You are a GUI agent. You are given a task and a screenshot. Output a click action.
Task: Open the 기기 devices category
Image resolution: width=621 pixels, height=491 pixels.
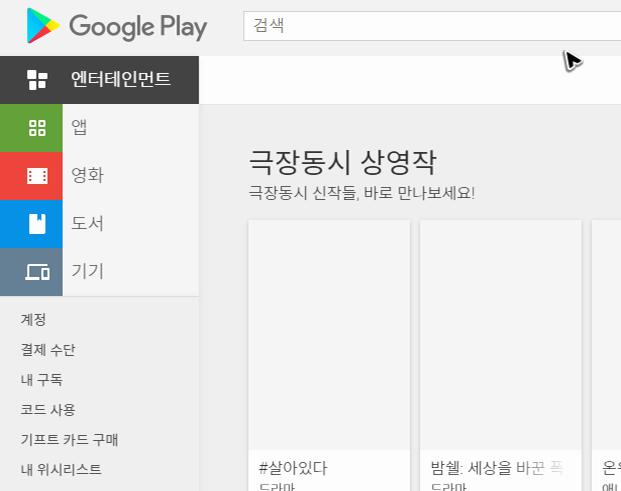pyautogui.click(x=88, y=271)
